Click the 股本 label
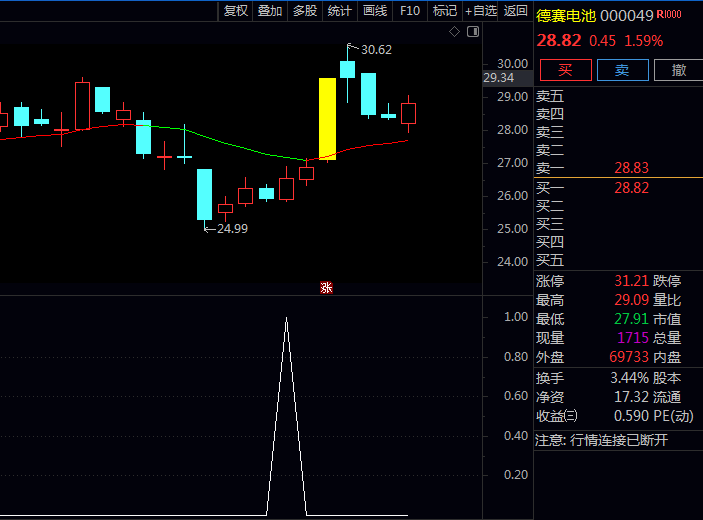The width and height of the screenshot is (703, 520). pos(667,378)
